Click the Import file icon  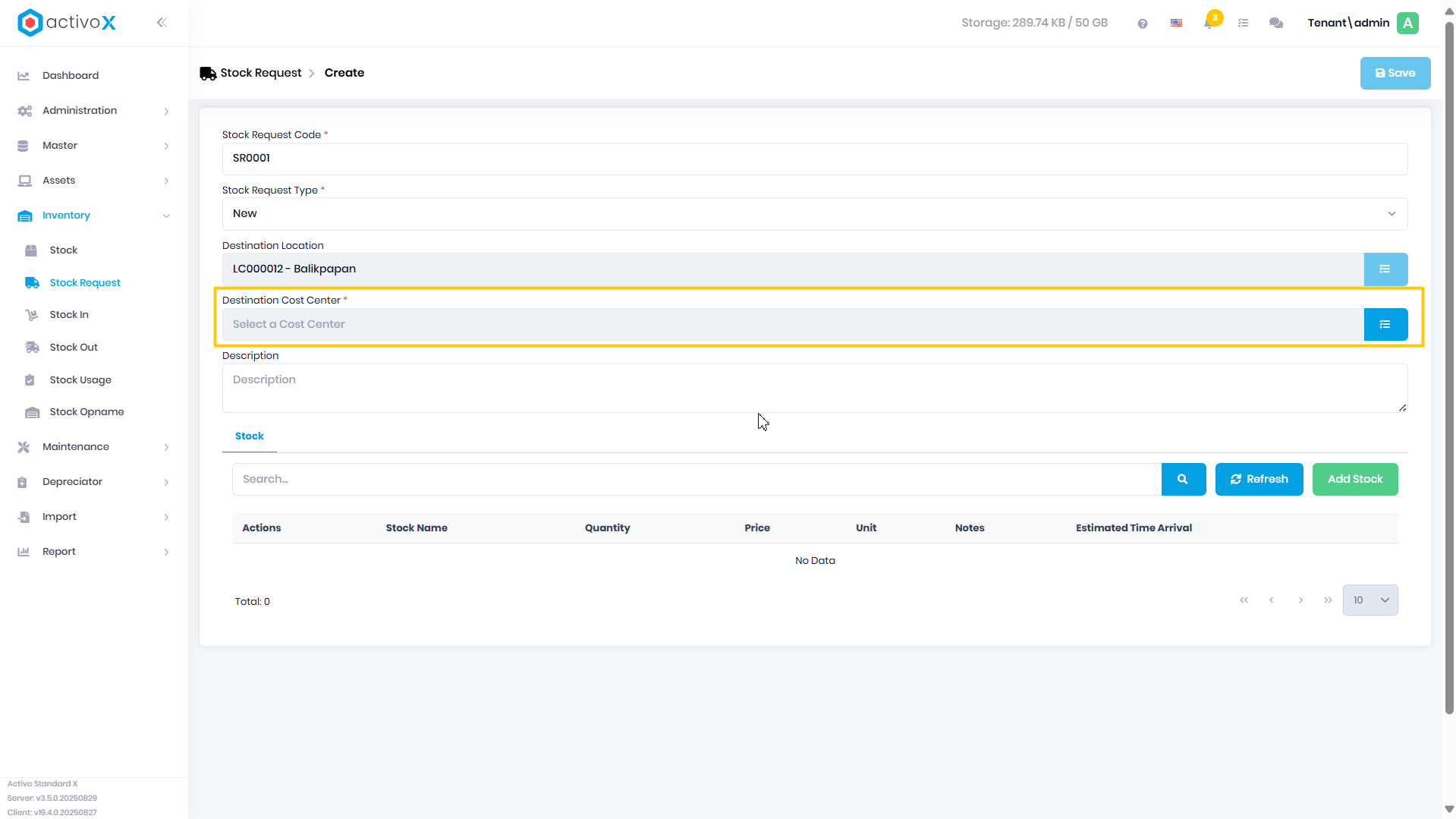pyautogui.click(x=24, y=517)
